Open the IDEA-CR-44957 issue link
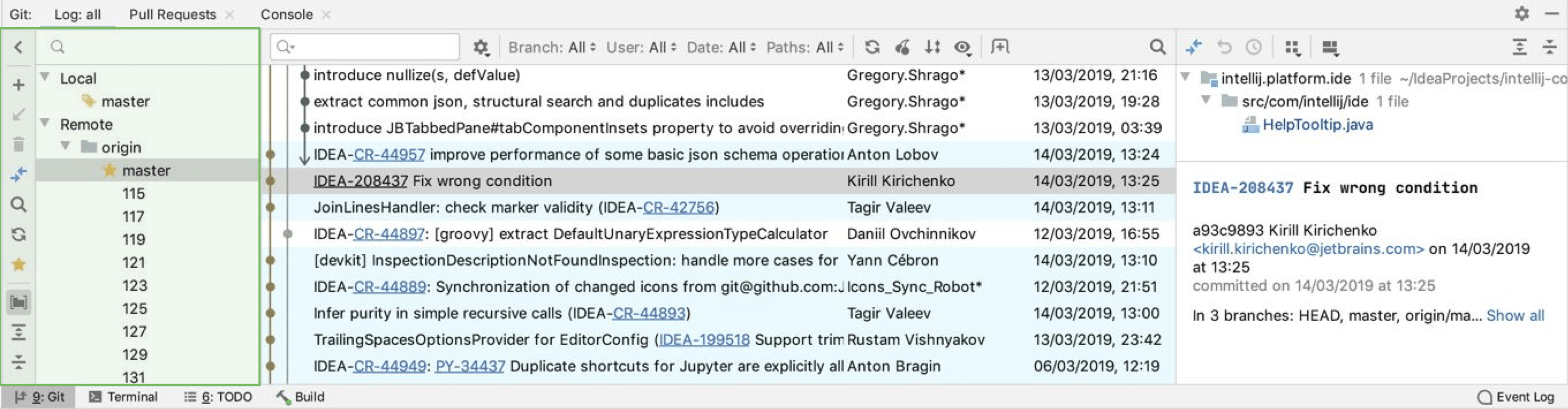Image resolution: width=1568 pixels, height=409 pixels. tap(389, 155)
